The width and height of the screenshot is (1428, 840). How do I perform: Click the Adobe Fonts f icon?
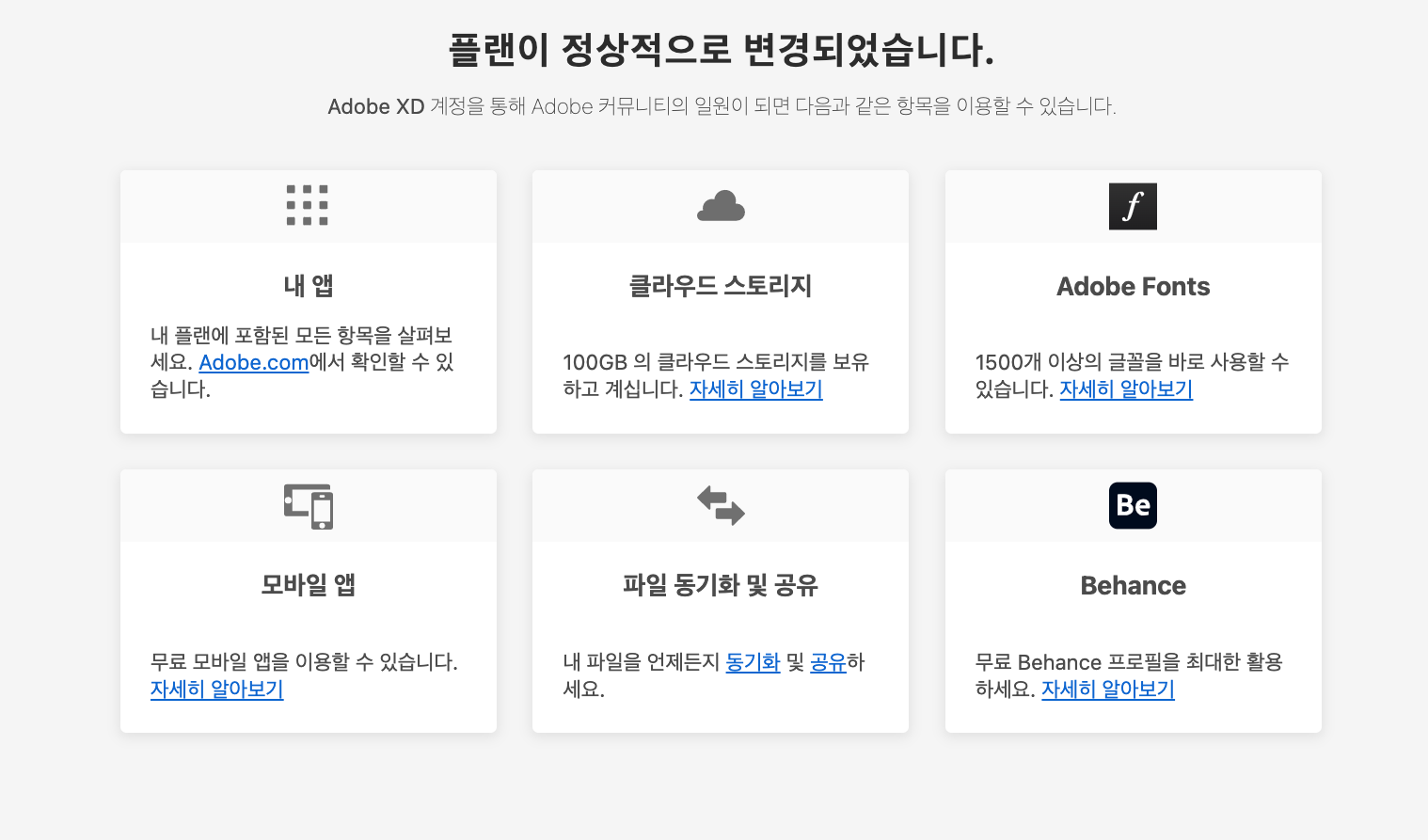(1133, 206)
